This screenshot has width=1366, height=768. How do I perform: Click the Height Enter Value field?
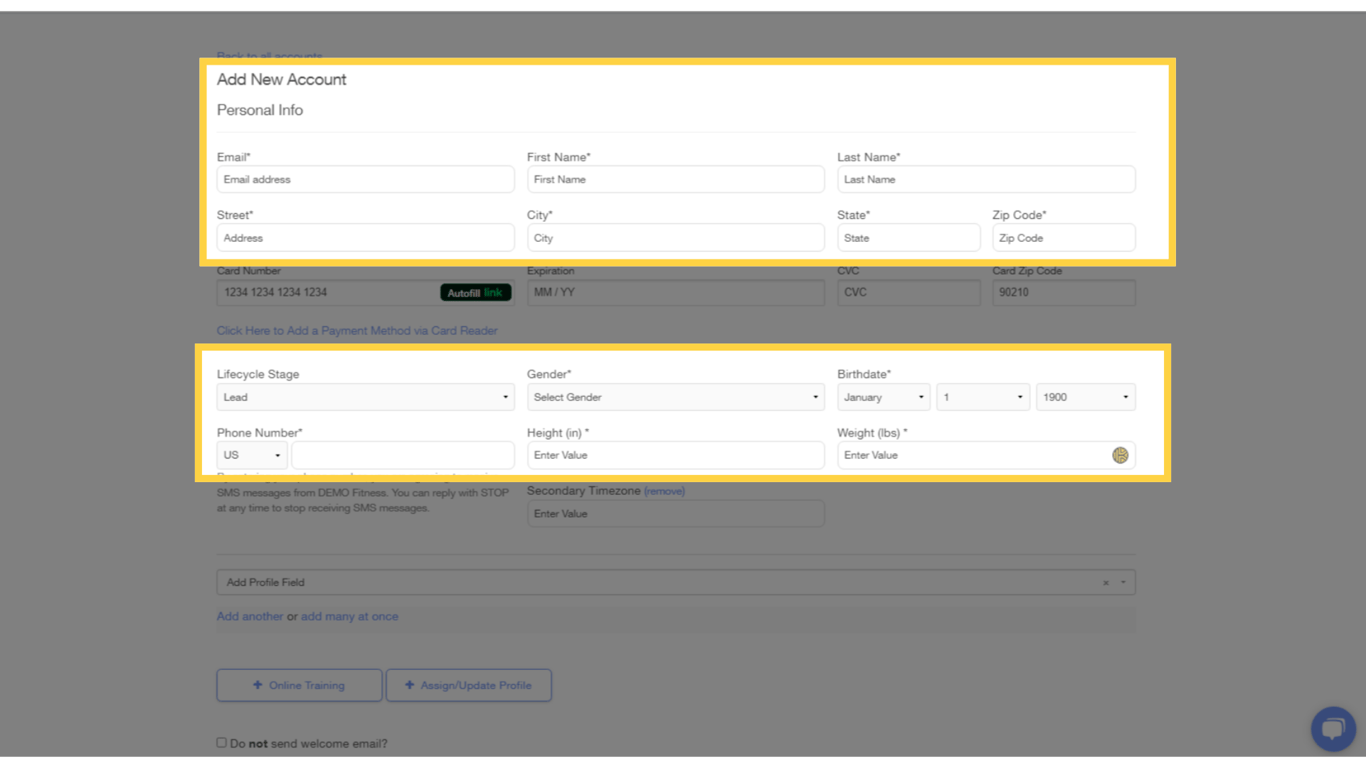[676, 455]
